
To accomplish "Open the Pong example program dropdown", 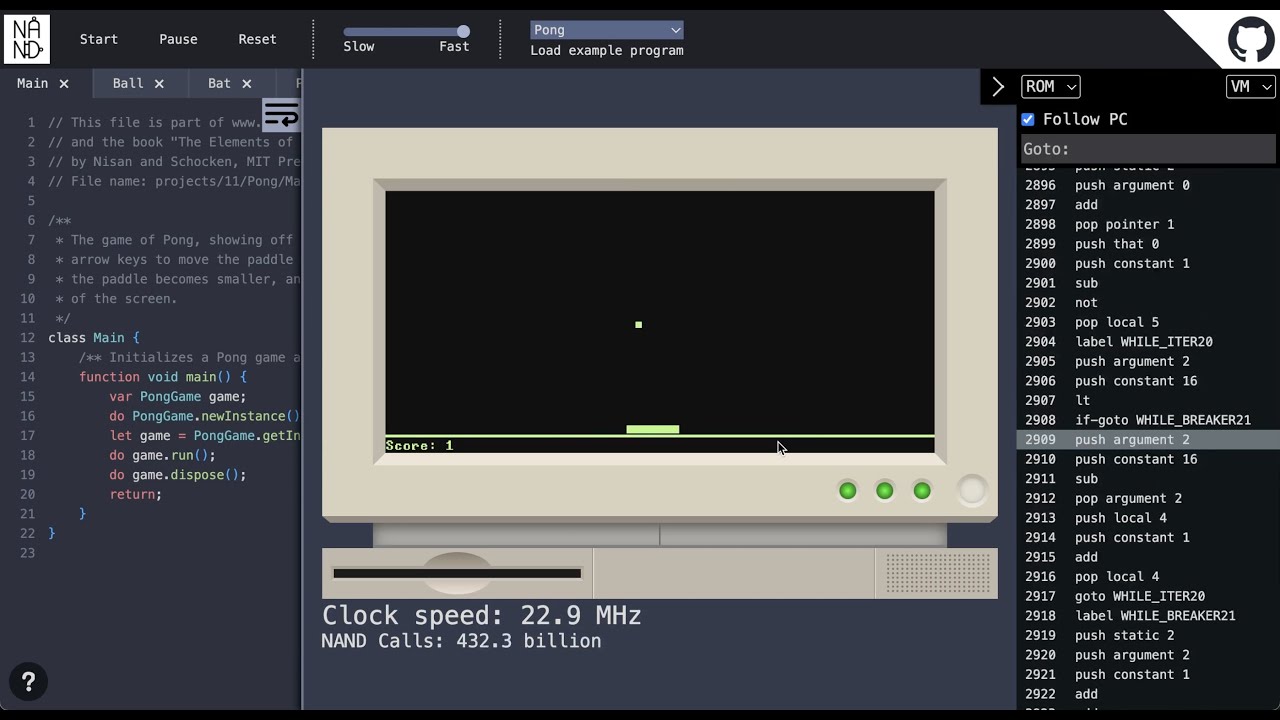I will point(607,30).
